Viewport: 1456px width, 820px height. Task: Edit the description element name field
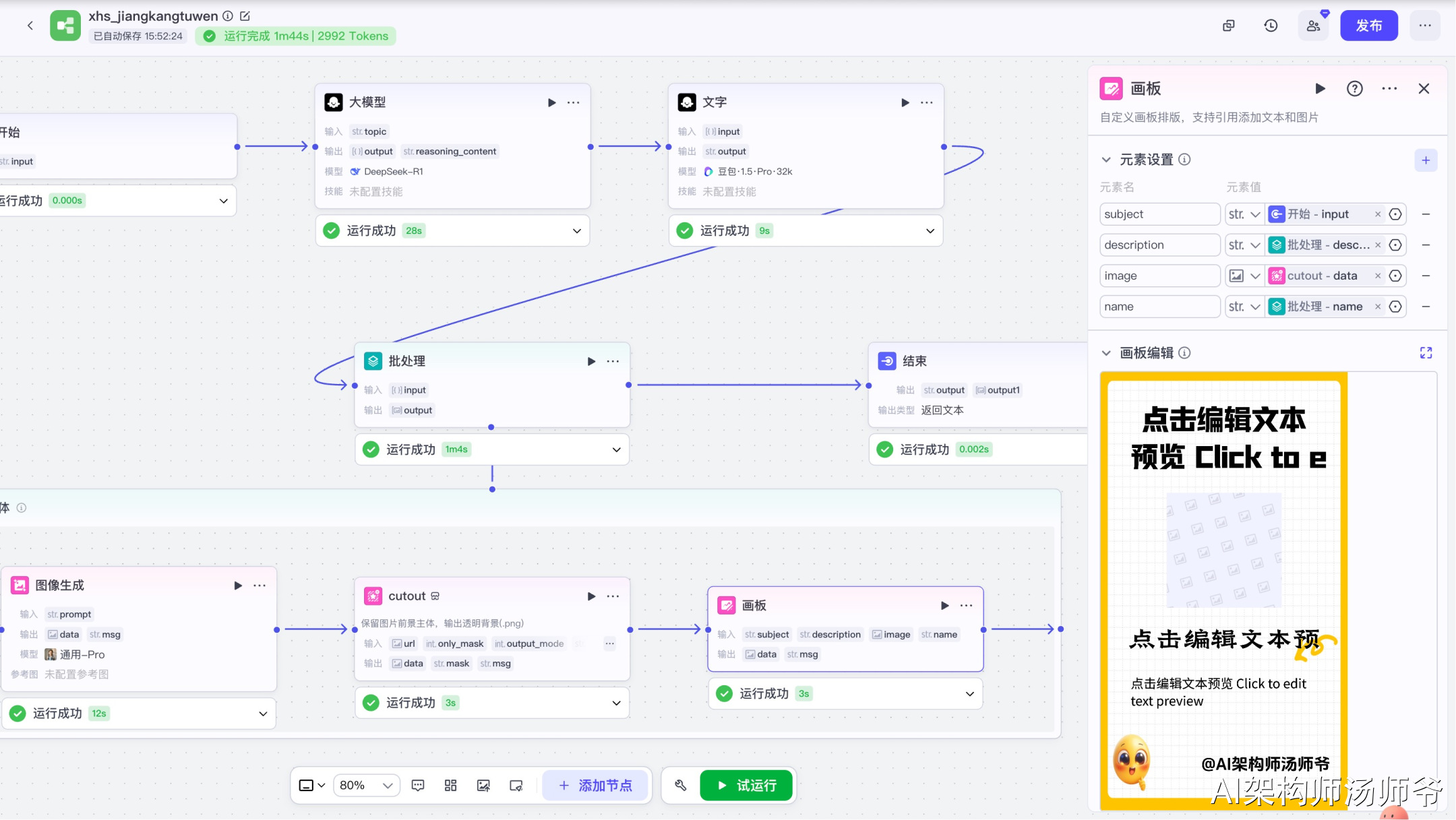pos(1159,245)
